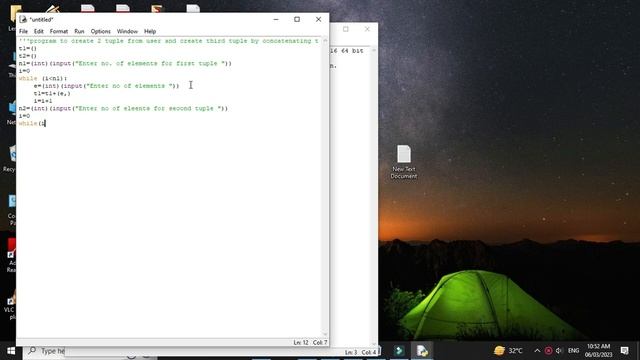Viewport: 640px width, 360px height.
Task: Open the weather widget showing 32°C
Action: 508,351
